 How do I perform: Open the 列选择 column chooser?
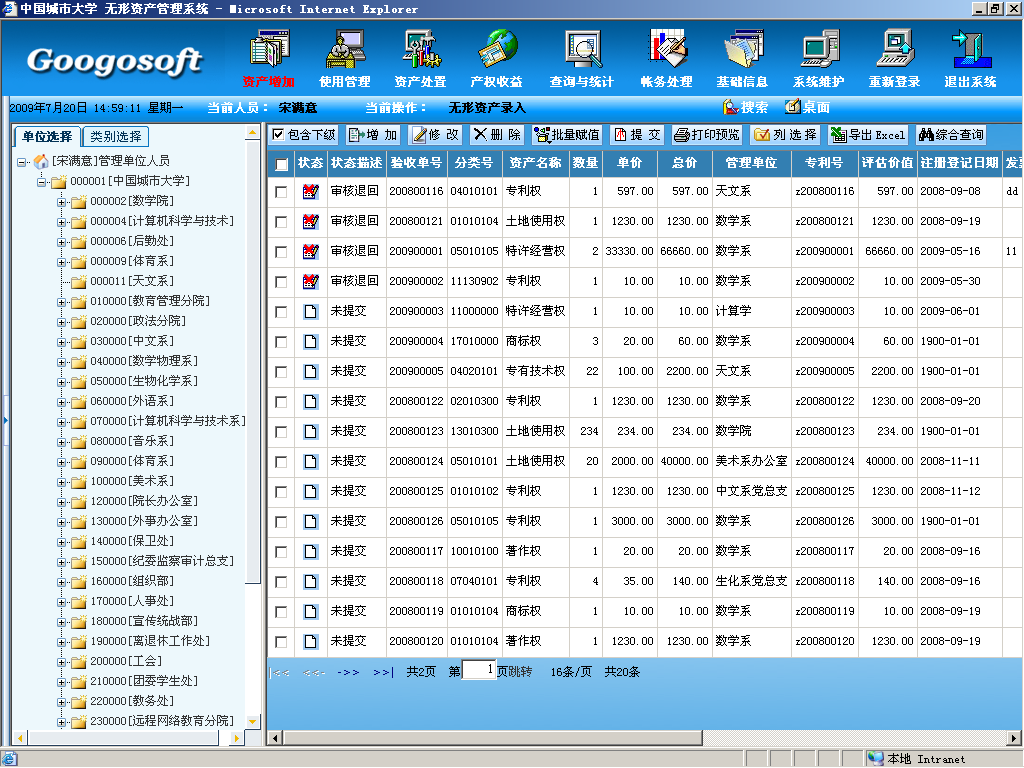785,135
